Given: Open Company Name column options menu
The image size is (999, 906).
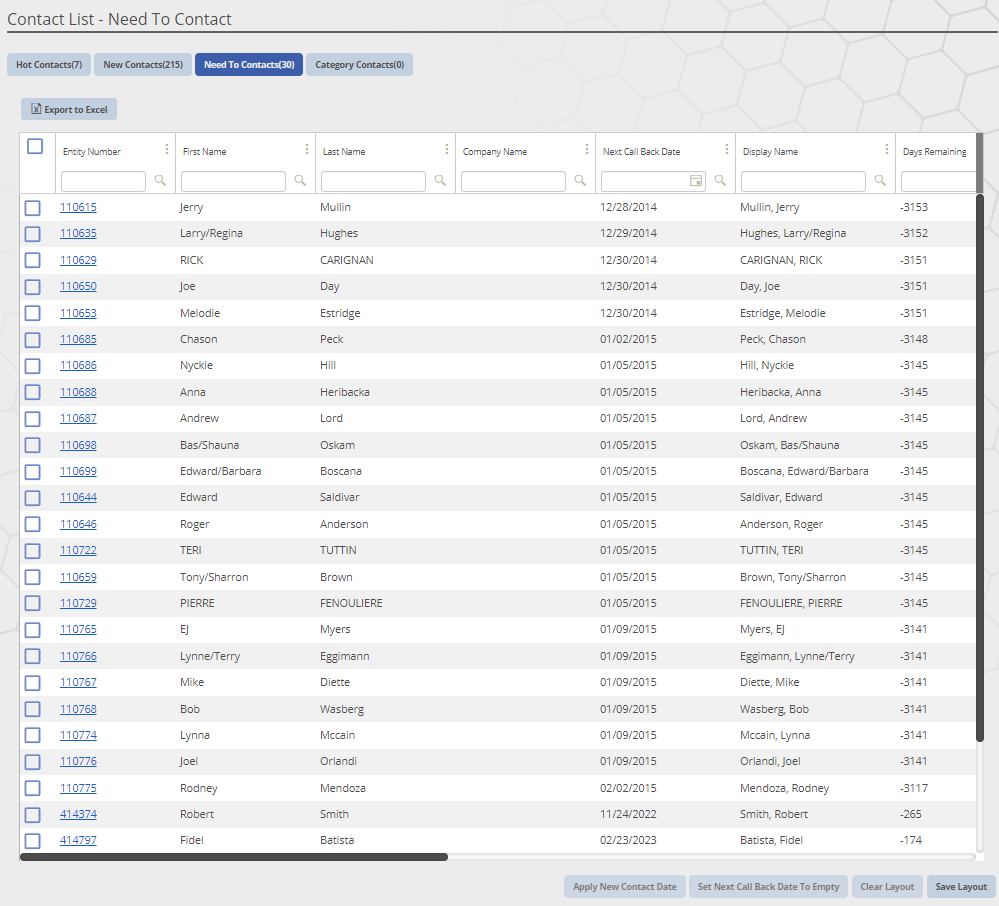Looking at the screenshot, I should 587,149.
